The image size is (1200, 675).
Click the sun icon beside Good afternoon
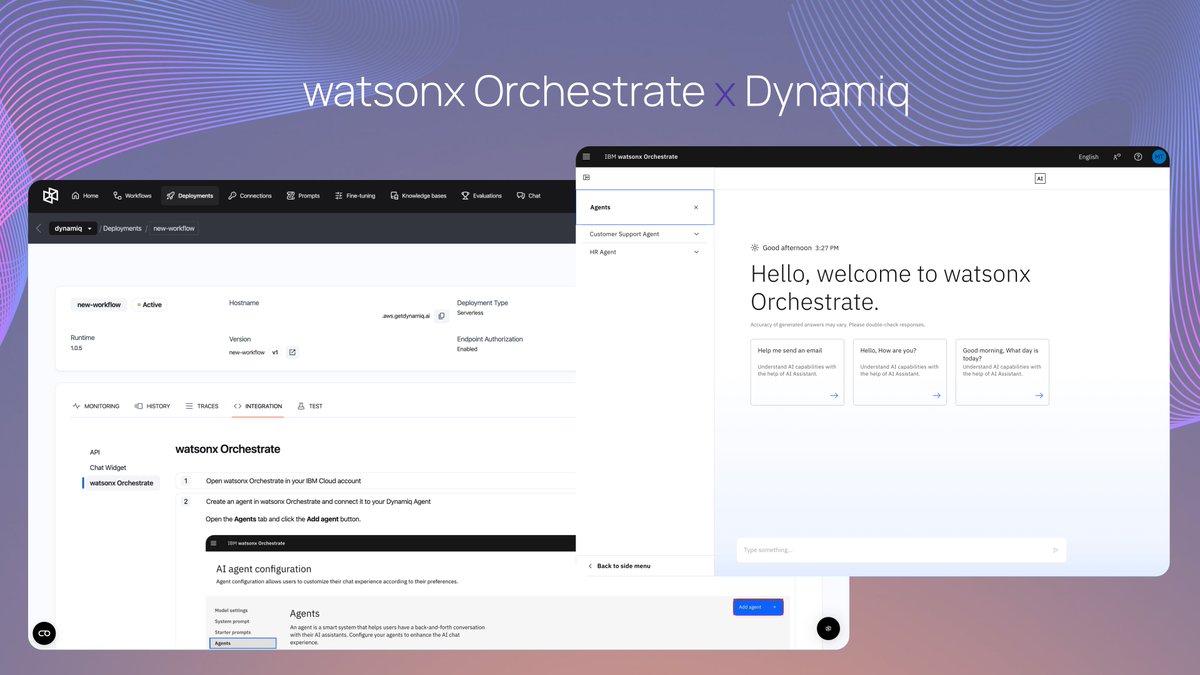pyautogui.click(x=755, y=247)
